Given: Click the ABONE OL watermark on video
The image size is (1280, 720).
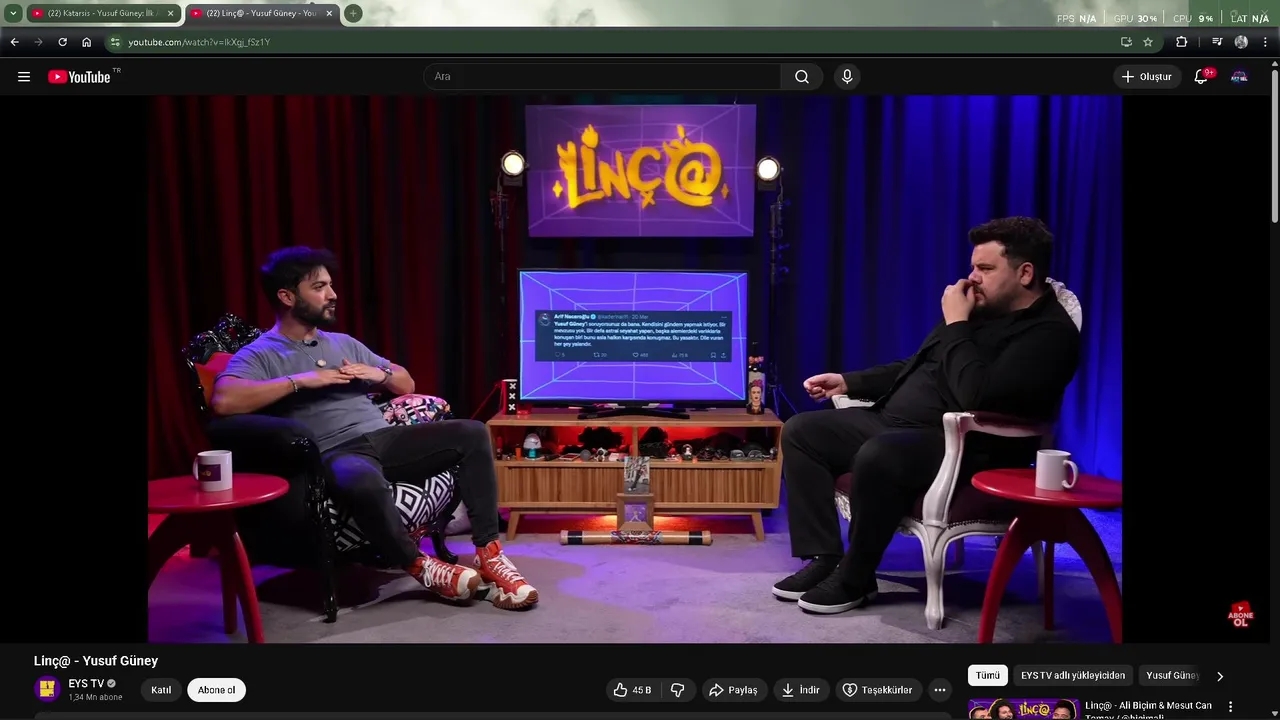Looking at the screenshot, I should click(x=1241, y=615).
